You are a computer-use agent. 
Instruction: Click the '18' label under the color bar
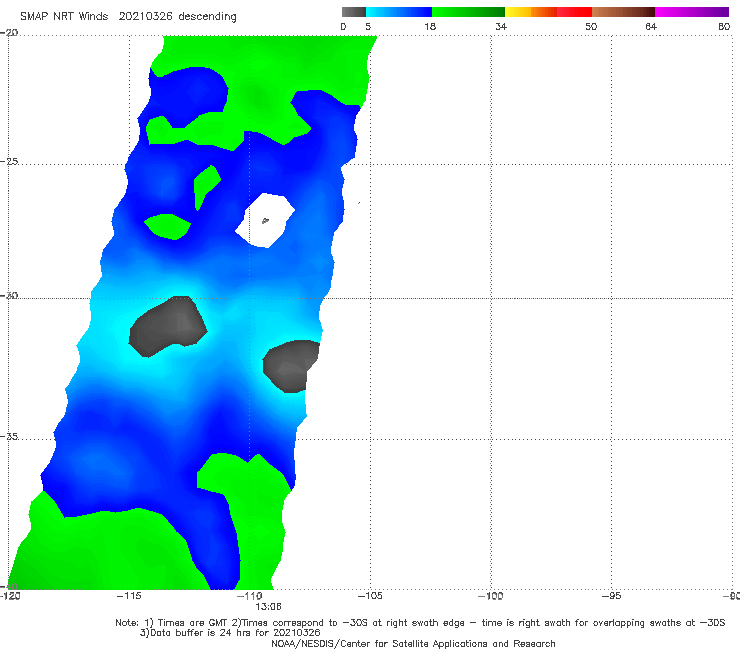[x=430, y=26]
